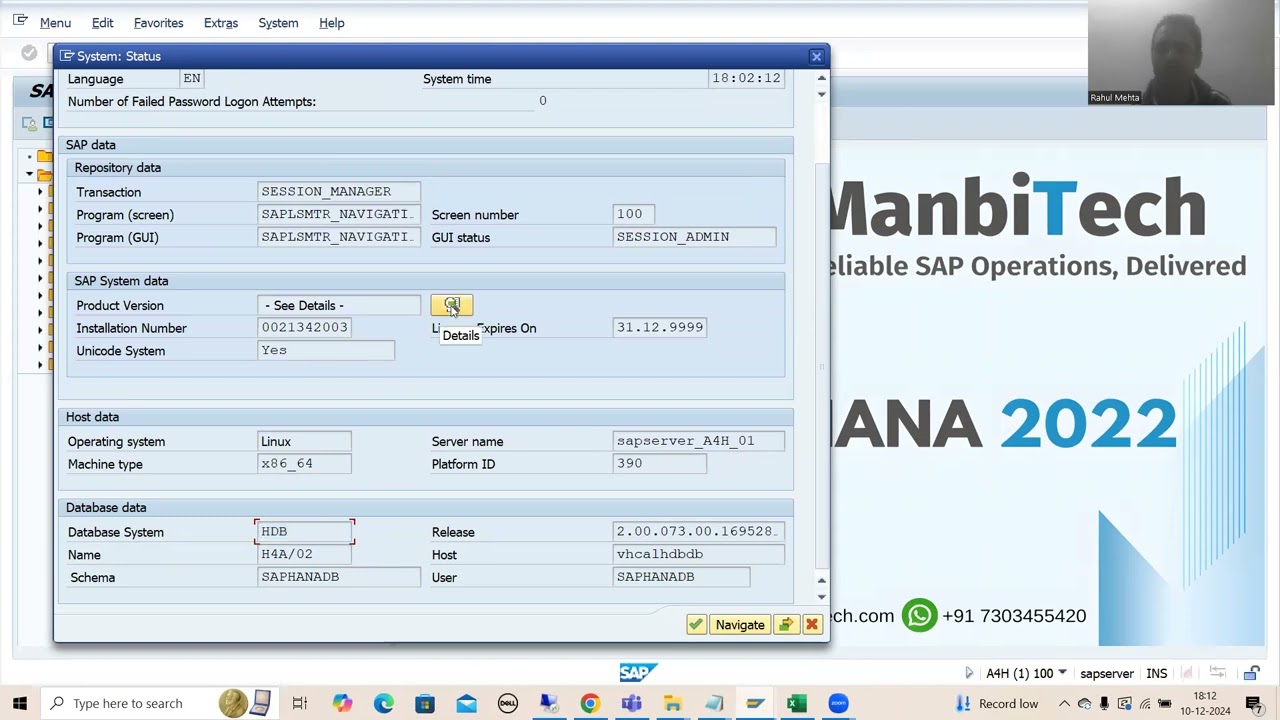Click the GUI status field SESSION_ADMIN
This screenshot has width=1280, height=720.
694,237
